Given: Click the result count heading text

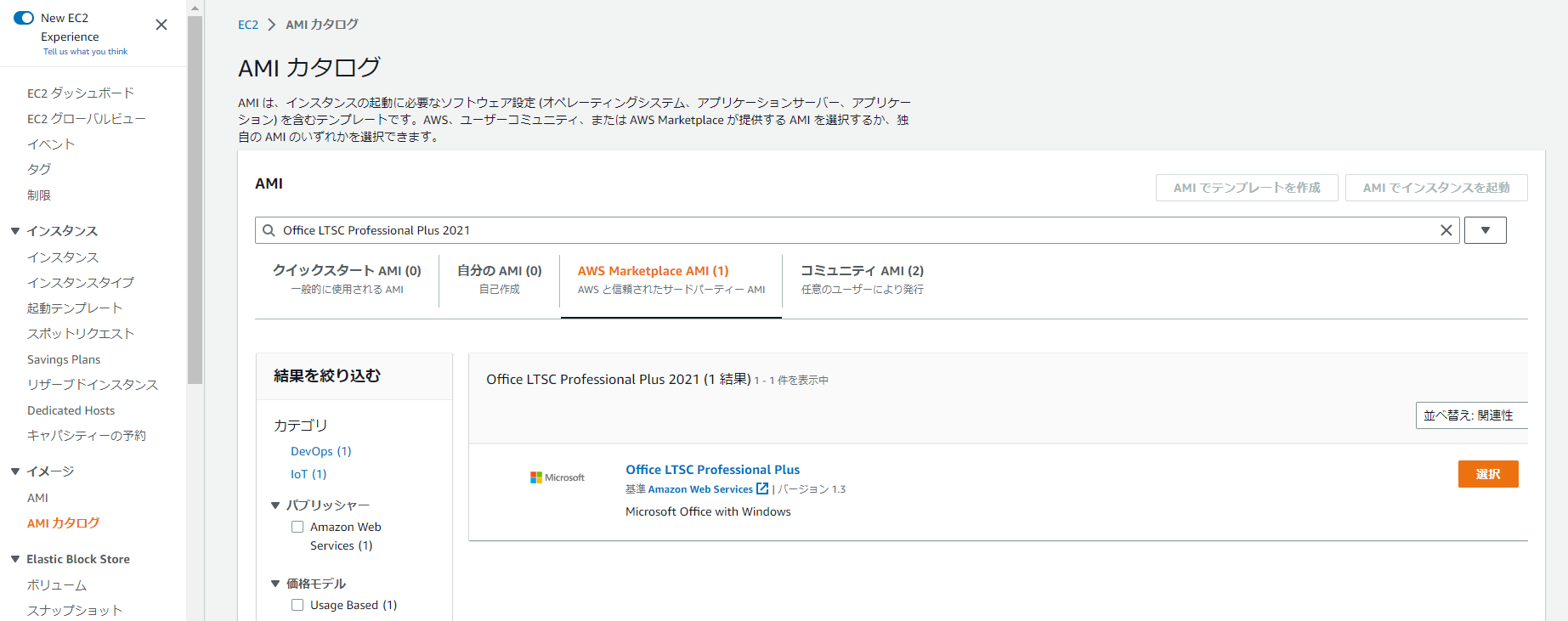Looking at the screenshot, I should 619,380.
